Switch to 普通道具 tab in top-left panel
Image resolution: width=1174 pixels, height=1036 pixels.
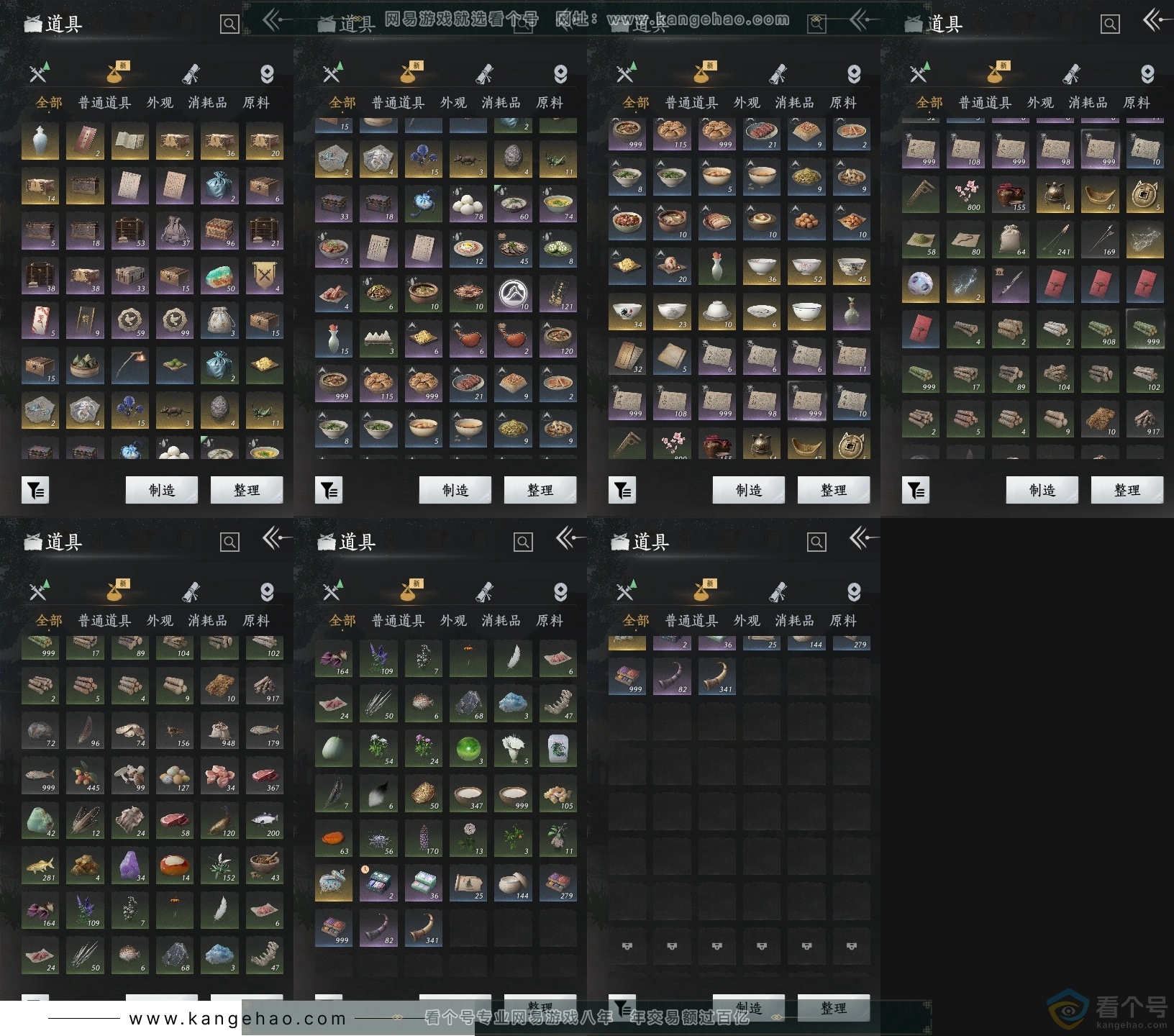104,103
